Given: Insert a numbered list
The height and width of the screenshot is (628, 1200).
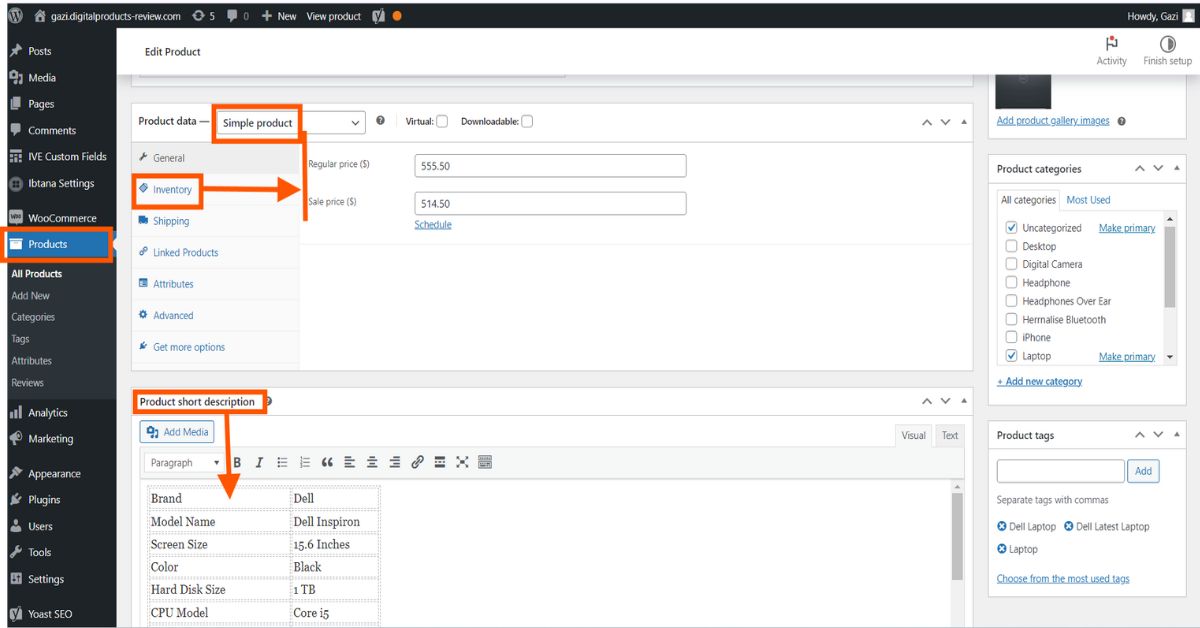Looking at the screenshot, I should [x=305, y=463].
